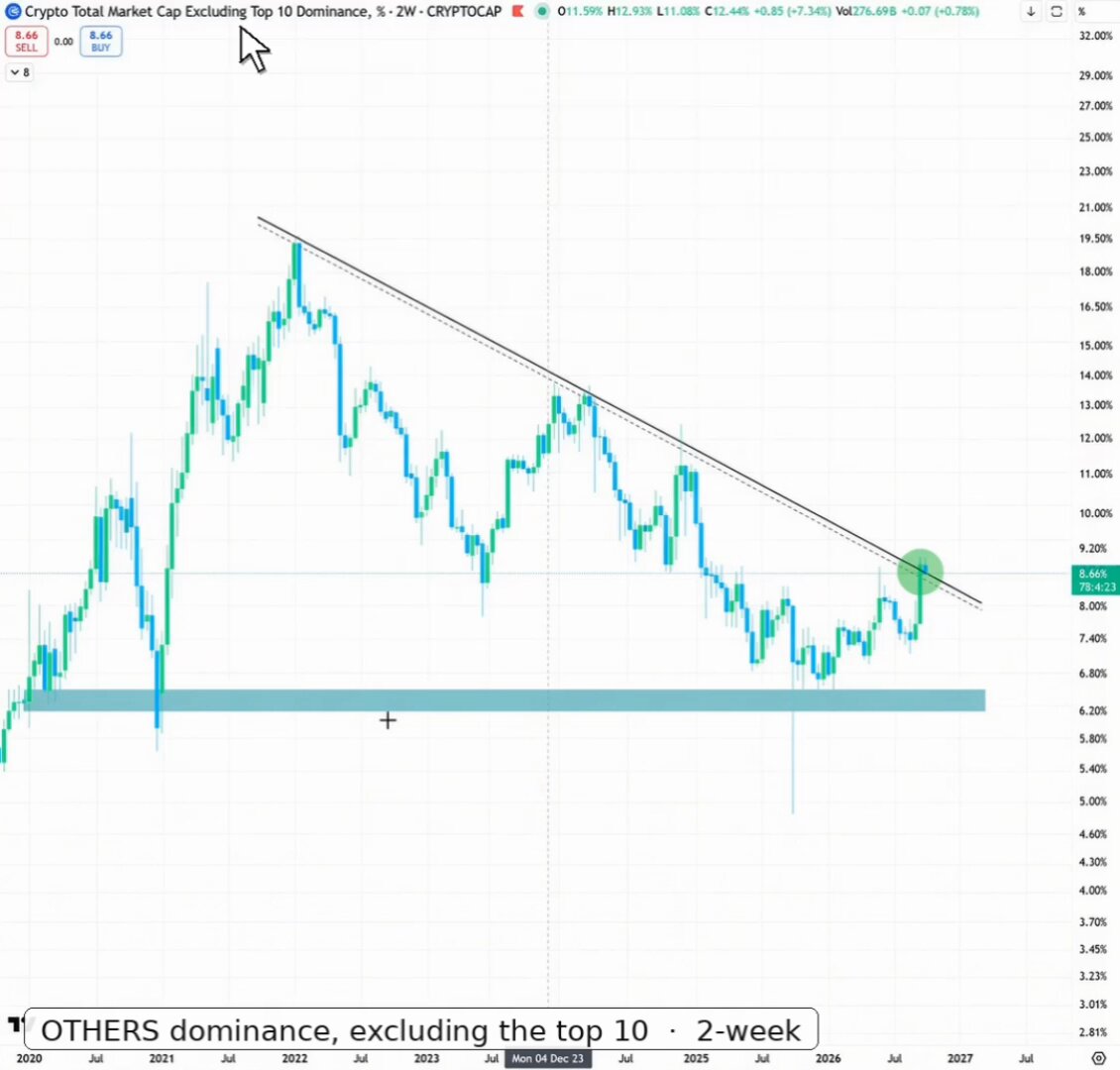The image size is (1120, 1070).
Task: Open the % price scale unit selector
Action: click(x=1082, y=12)
